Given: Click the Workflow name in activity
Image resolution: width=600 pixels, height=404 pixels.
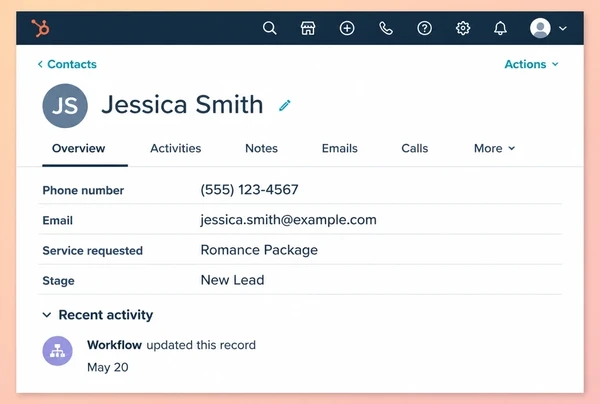Looking at the screenshot, I should click(x=114, y=345).
